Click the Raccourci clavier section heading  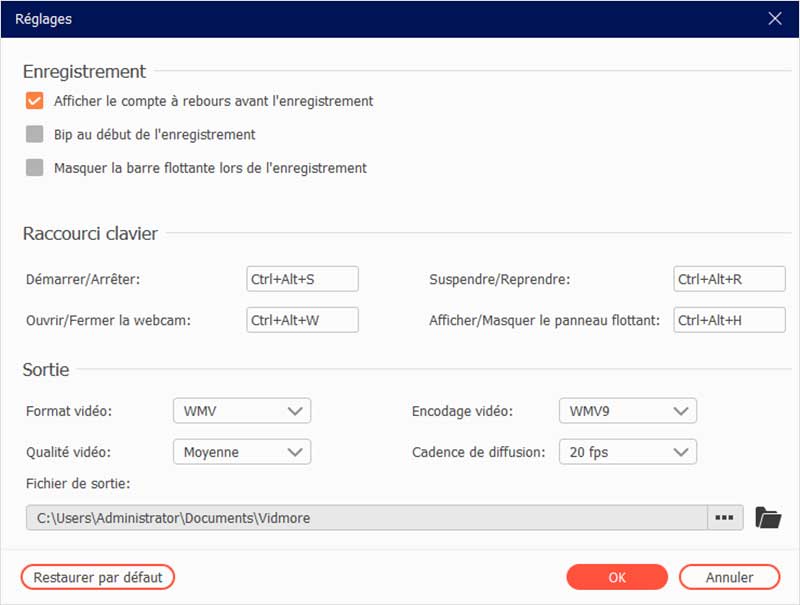tap(90, 234)
